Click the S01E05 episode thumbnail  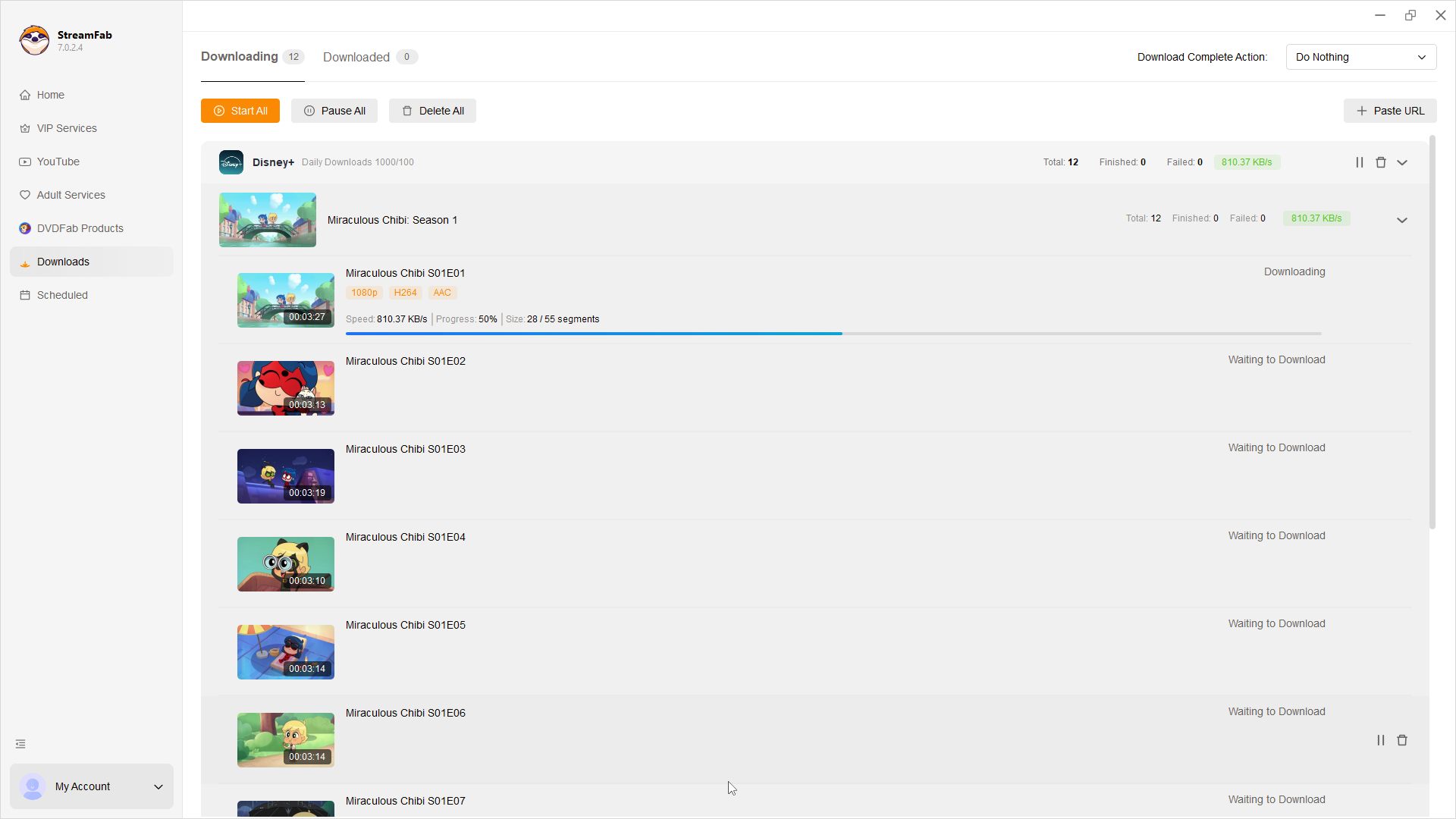[286, 652]
